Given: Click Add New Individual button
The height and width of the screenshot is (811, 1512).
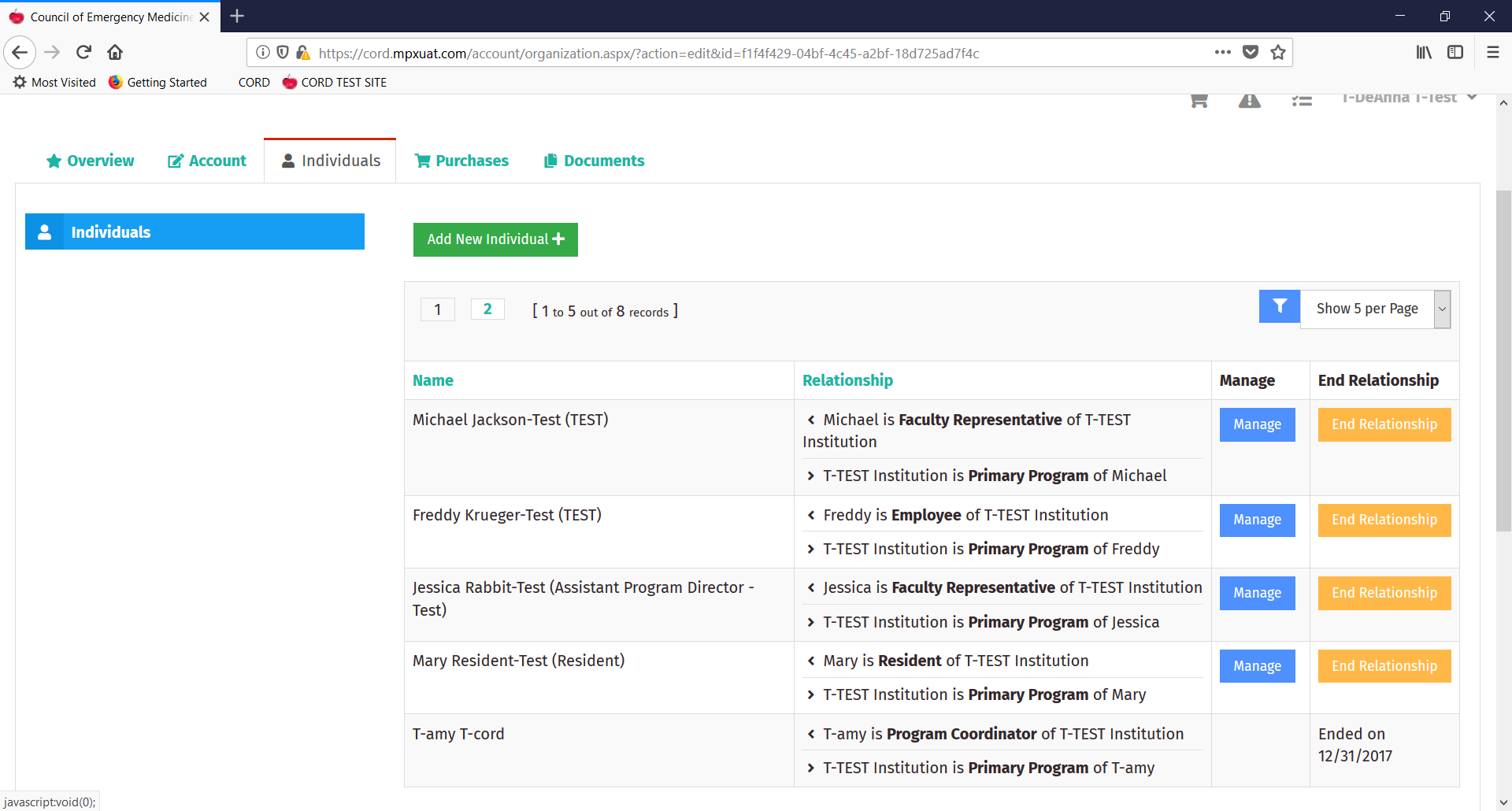Looking at the screenshot, I should click(495, 239).
